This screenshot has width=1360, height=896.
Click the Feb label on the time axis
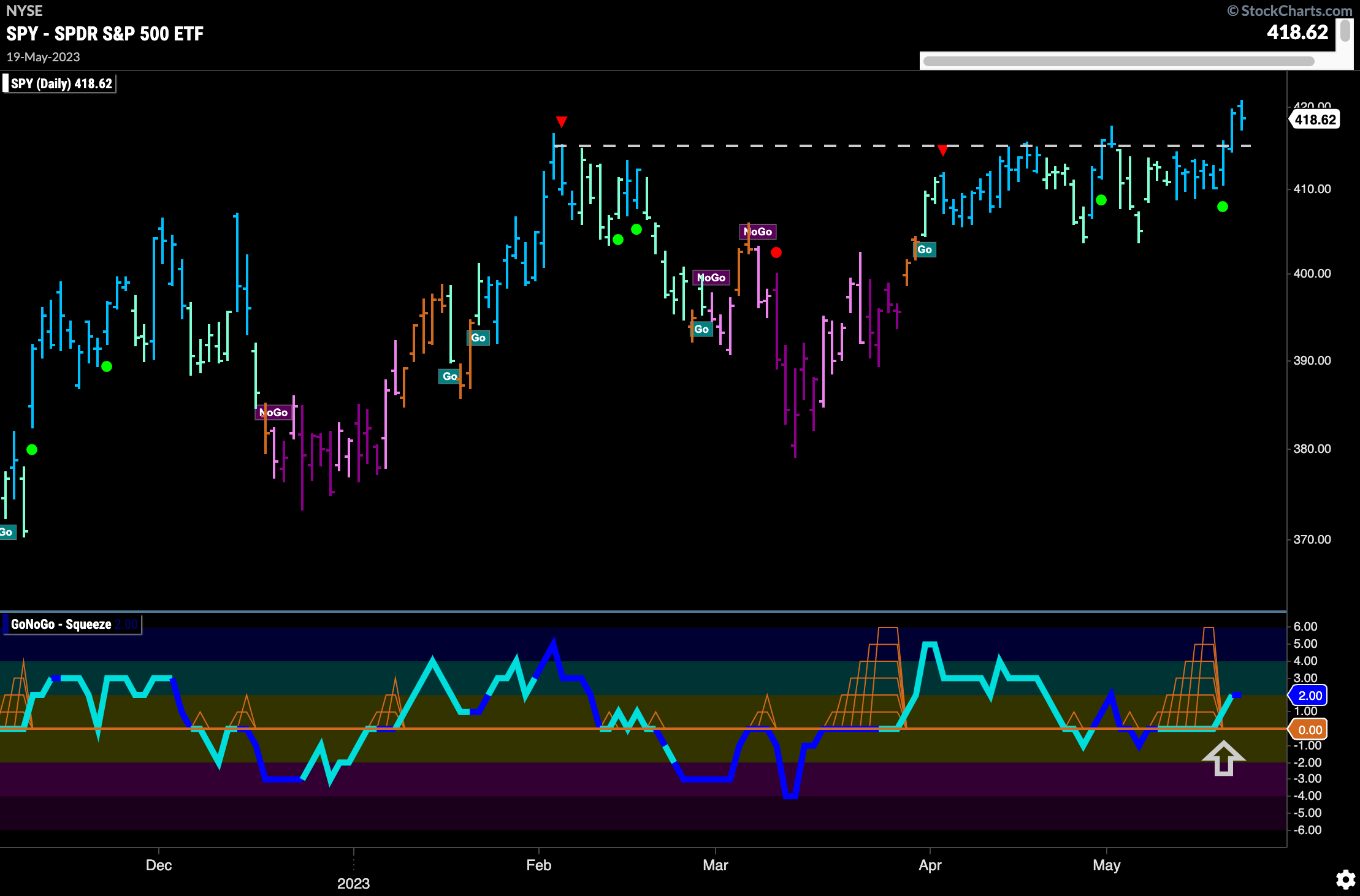[539, 865]
